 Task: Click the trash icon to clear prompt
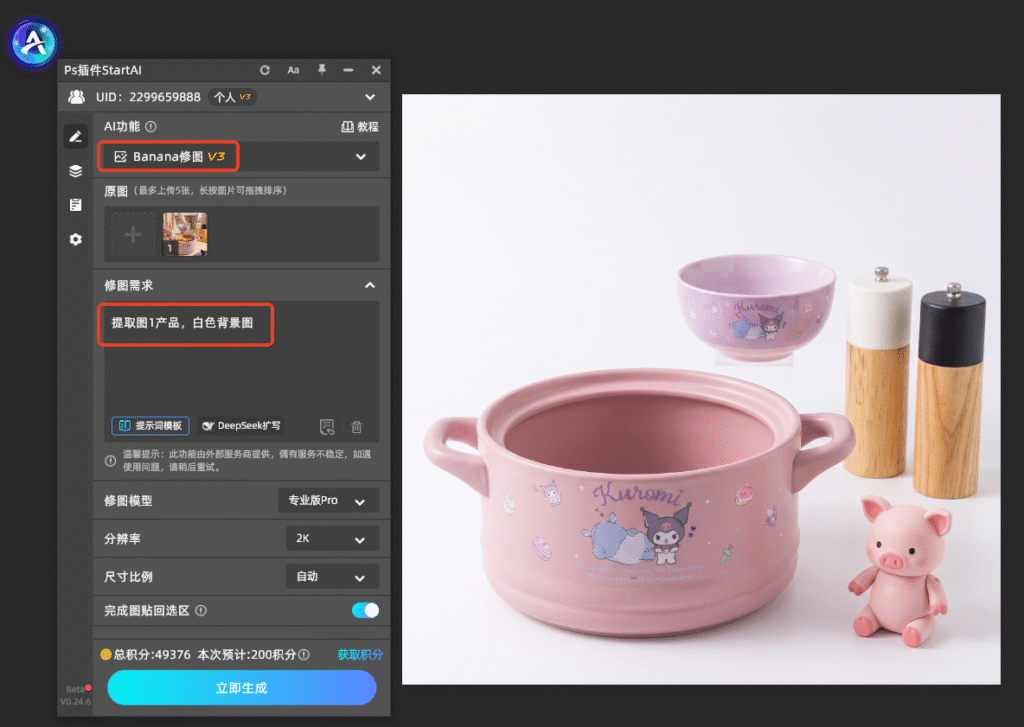(x=357, y=427)
